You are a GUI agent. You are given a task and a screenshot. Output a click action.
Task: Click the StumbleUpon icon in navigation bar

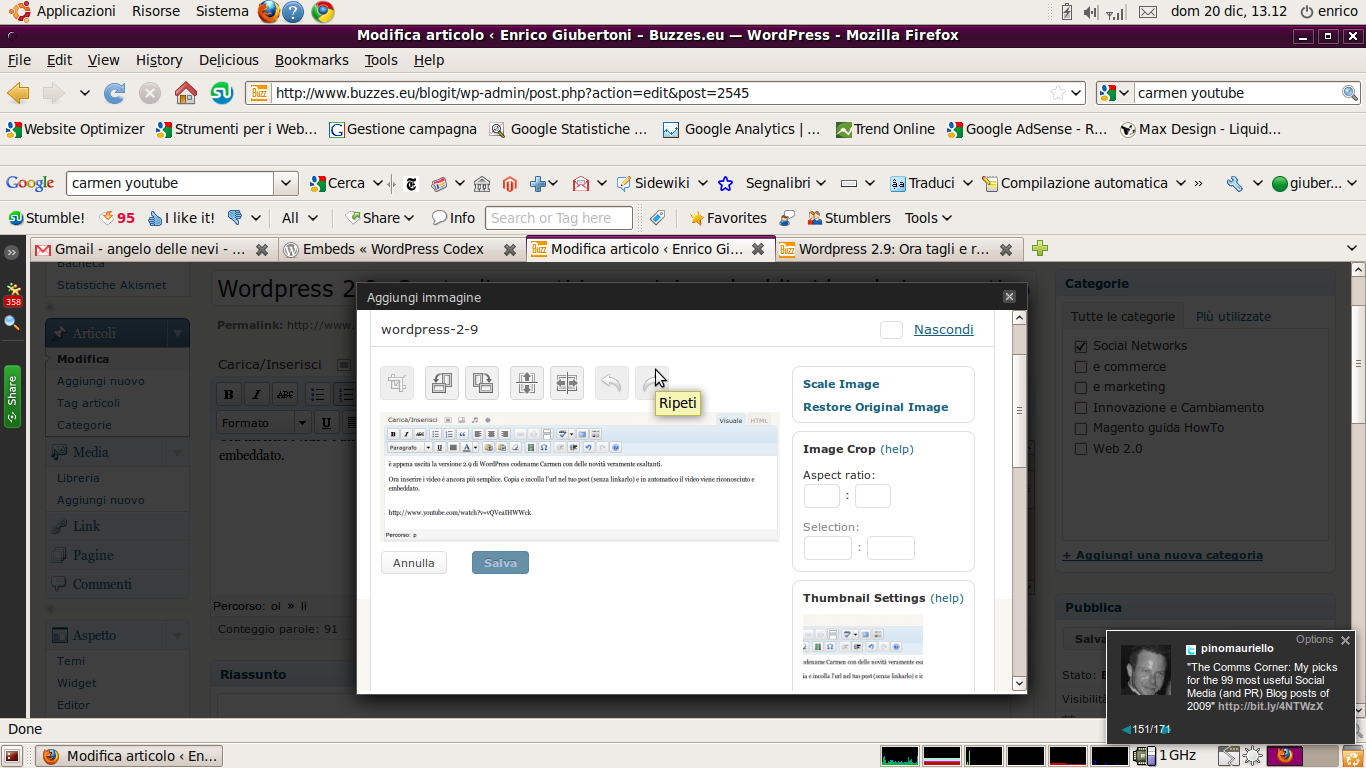tap(222, 93)
